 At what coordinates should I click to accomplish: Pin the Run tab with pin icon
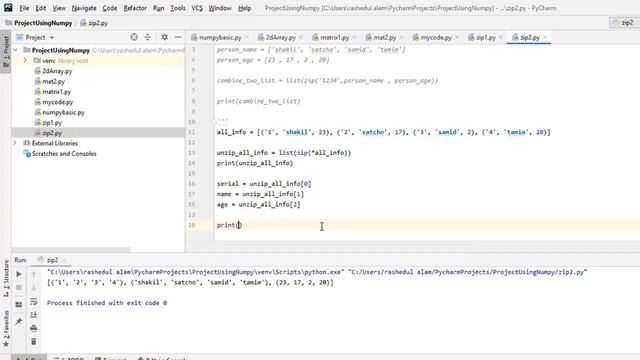tap(19, 322)
